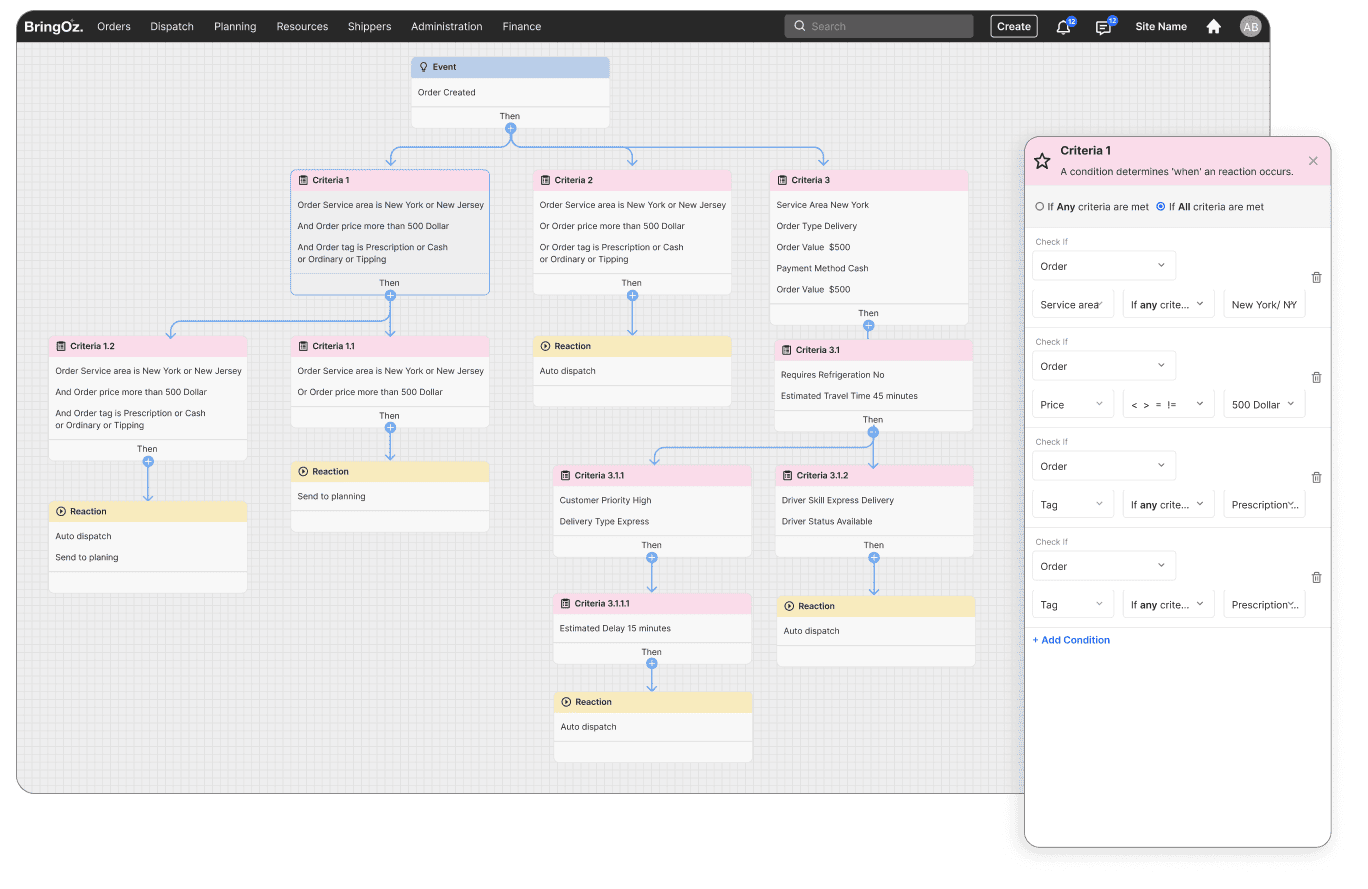
Task: Open the Planning menu
Action: (235, 27)
